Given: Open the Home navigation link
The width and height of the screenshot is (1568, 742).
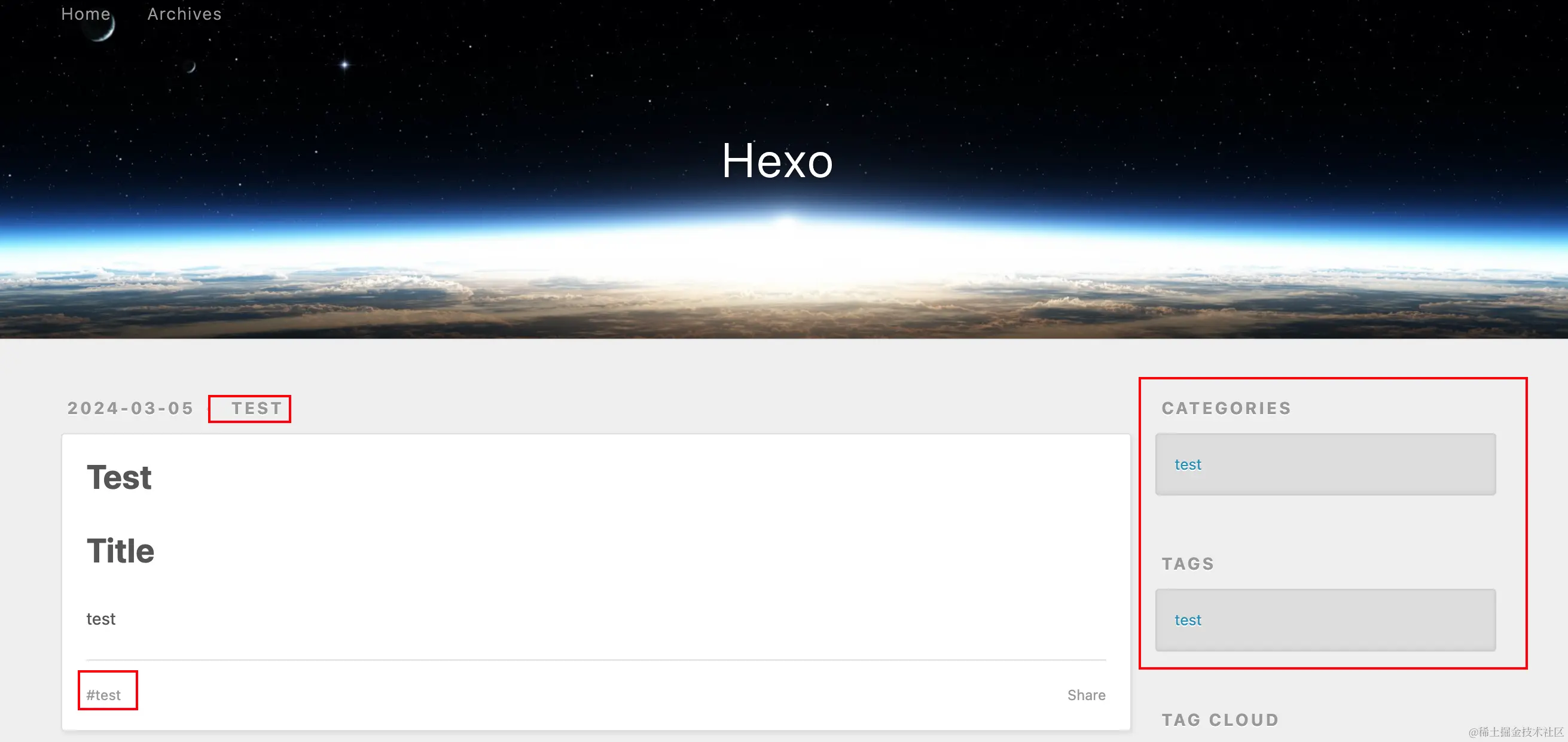Looking at the screenshot, I should (x=86, y=14).
